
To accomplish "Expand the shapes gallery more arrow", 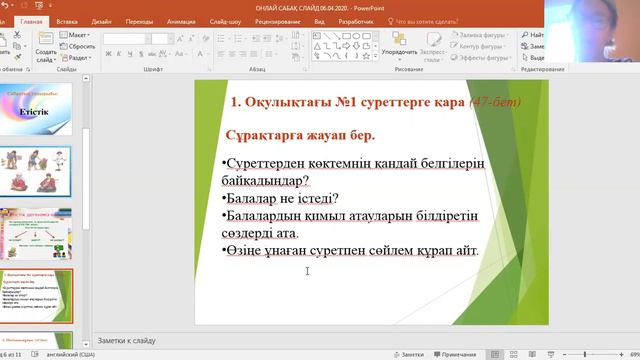I will (376, 57).
